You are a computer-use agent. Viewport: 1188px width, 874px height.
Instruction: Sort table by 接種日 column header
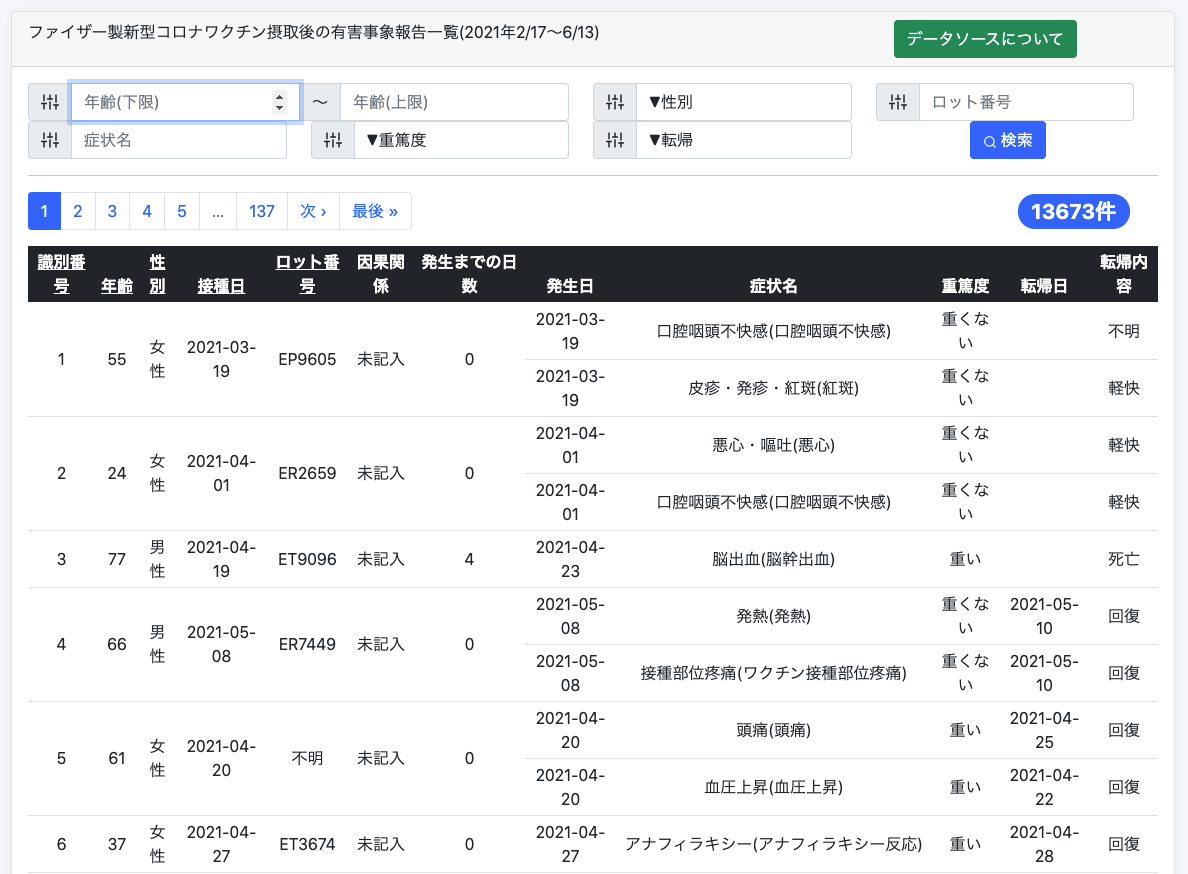click(221, 286)
